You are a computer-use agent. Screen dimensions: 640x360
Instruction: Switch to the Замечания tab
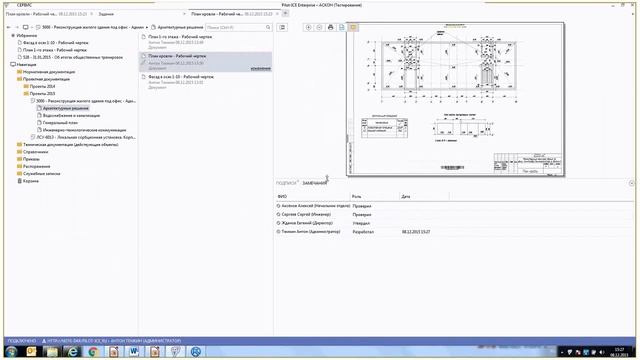click(x=314, y=183)
